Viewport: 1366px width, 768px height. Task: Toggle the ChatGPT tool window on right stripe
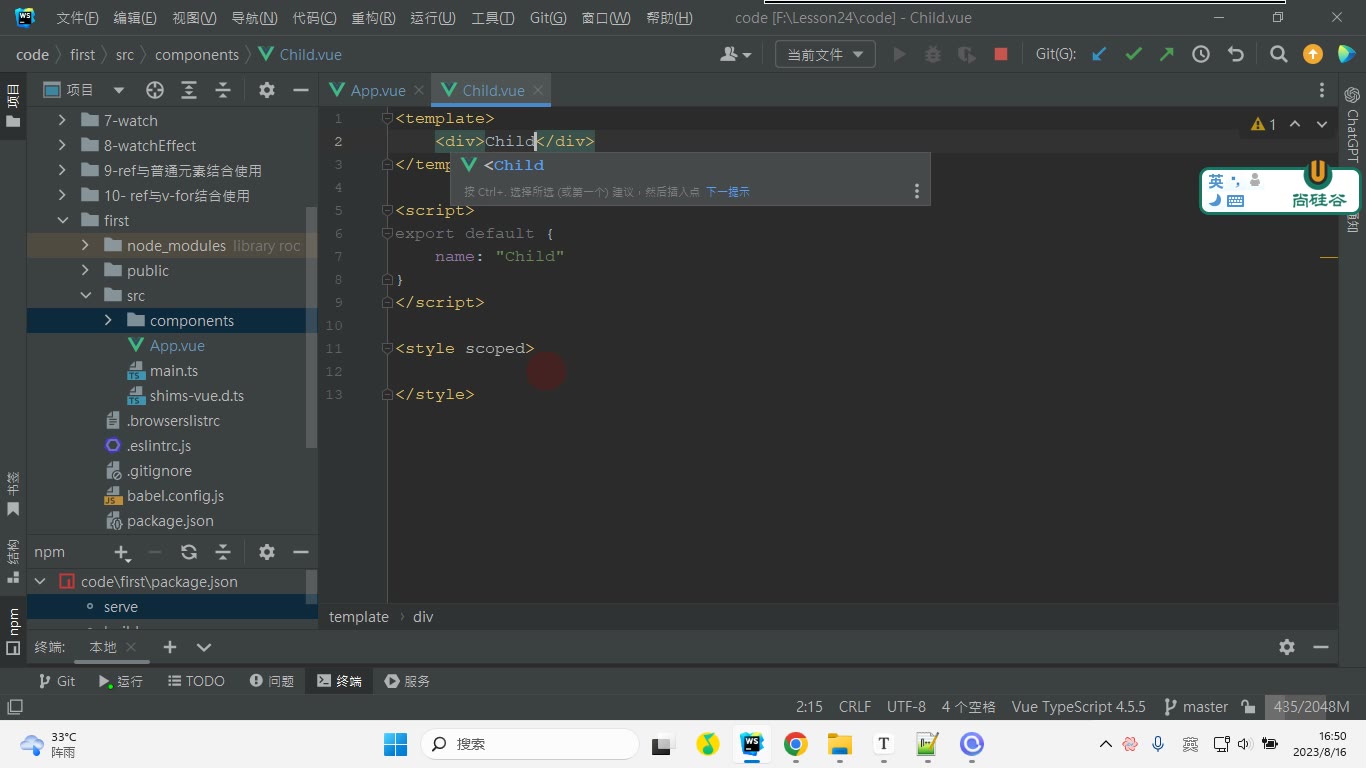tap(1353, 125)
